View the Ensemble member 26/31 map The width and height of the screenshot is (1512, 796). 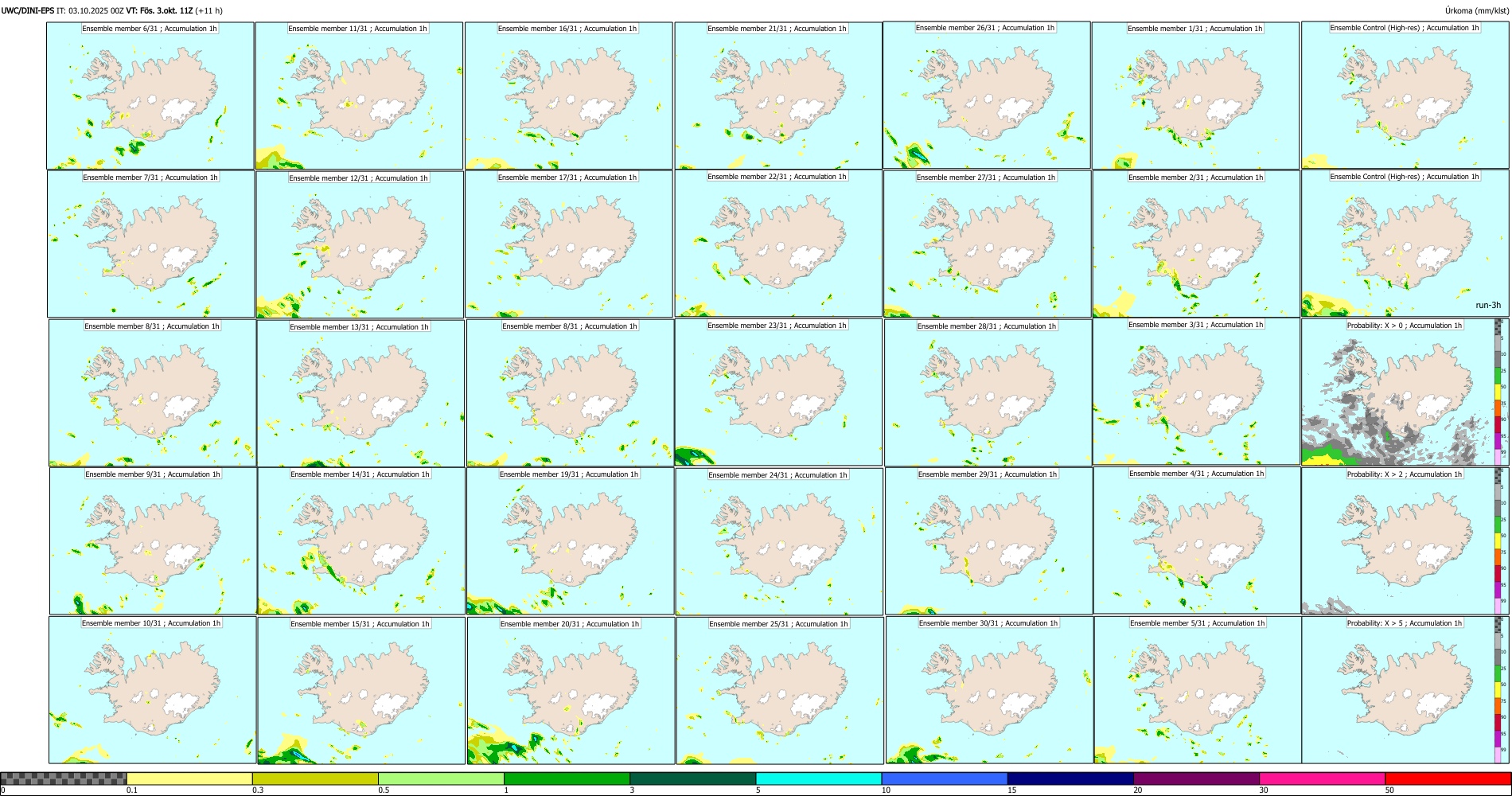[987, 95]
